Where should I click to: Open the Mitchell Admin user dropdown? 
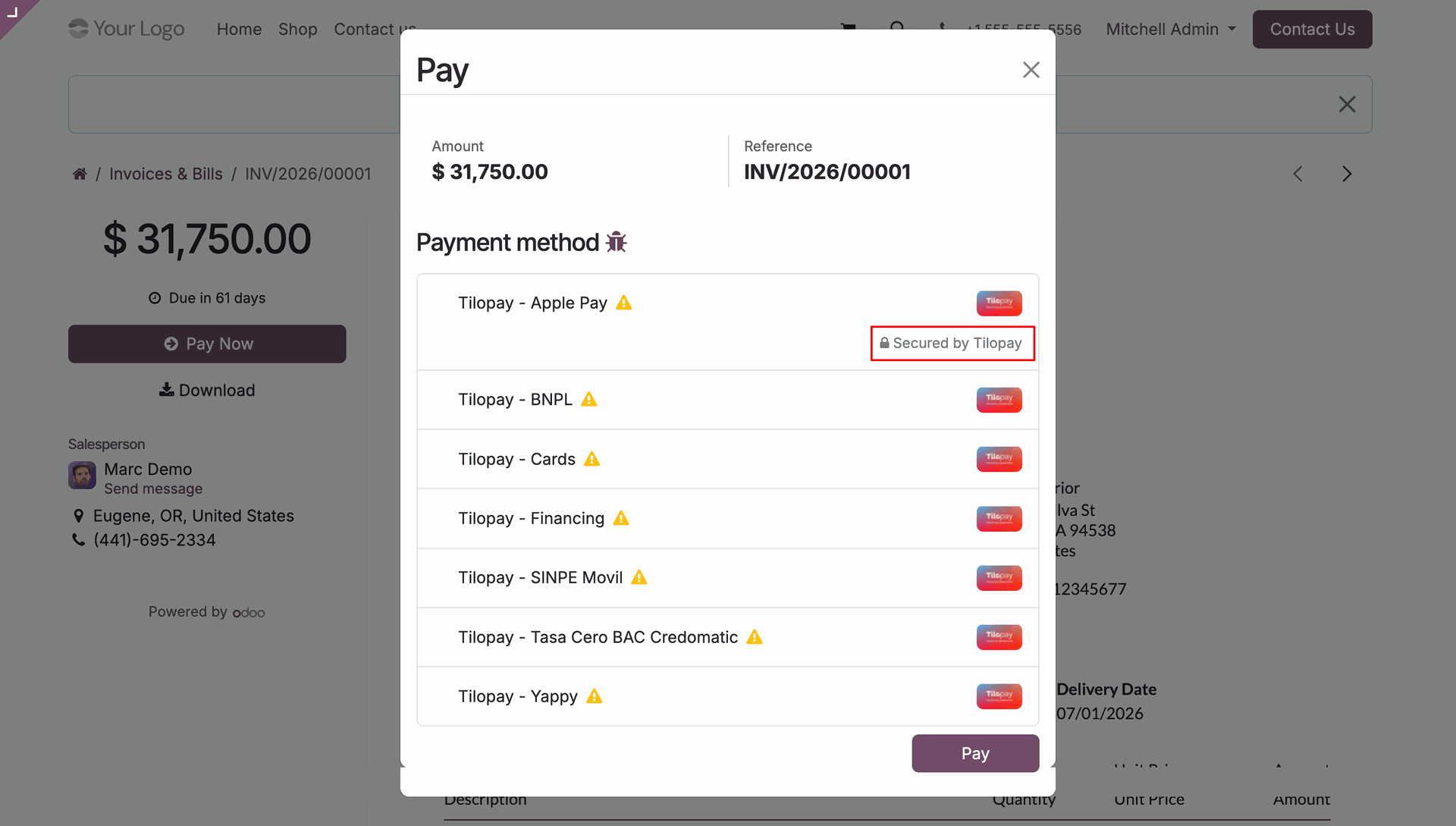click(1171, 29)
